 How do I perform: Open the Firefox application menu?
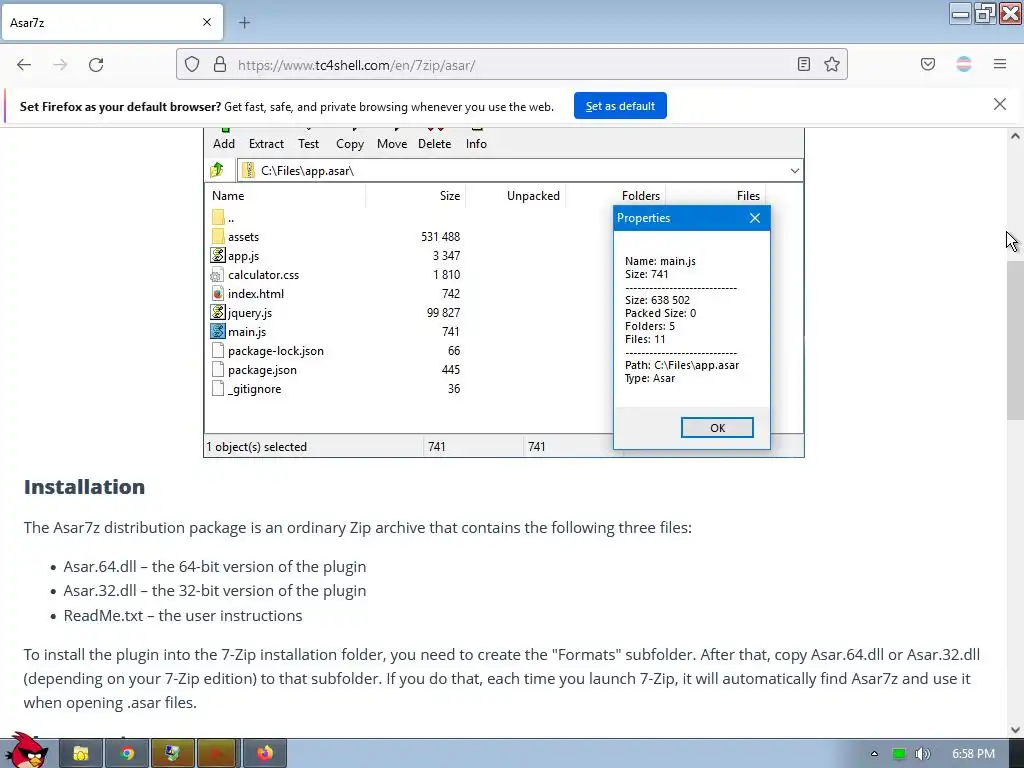[1000, 64]
